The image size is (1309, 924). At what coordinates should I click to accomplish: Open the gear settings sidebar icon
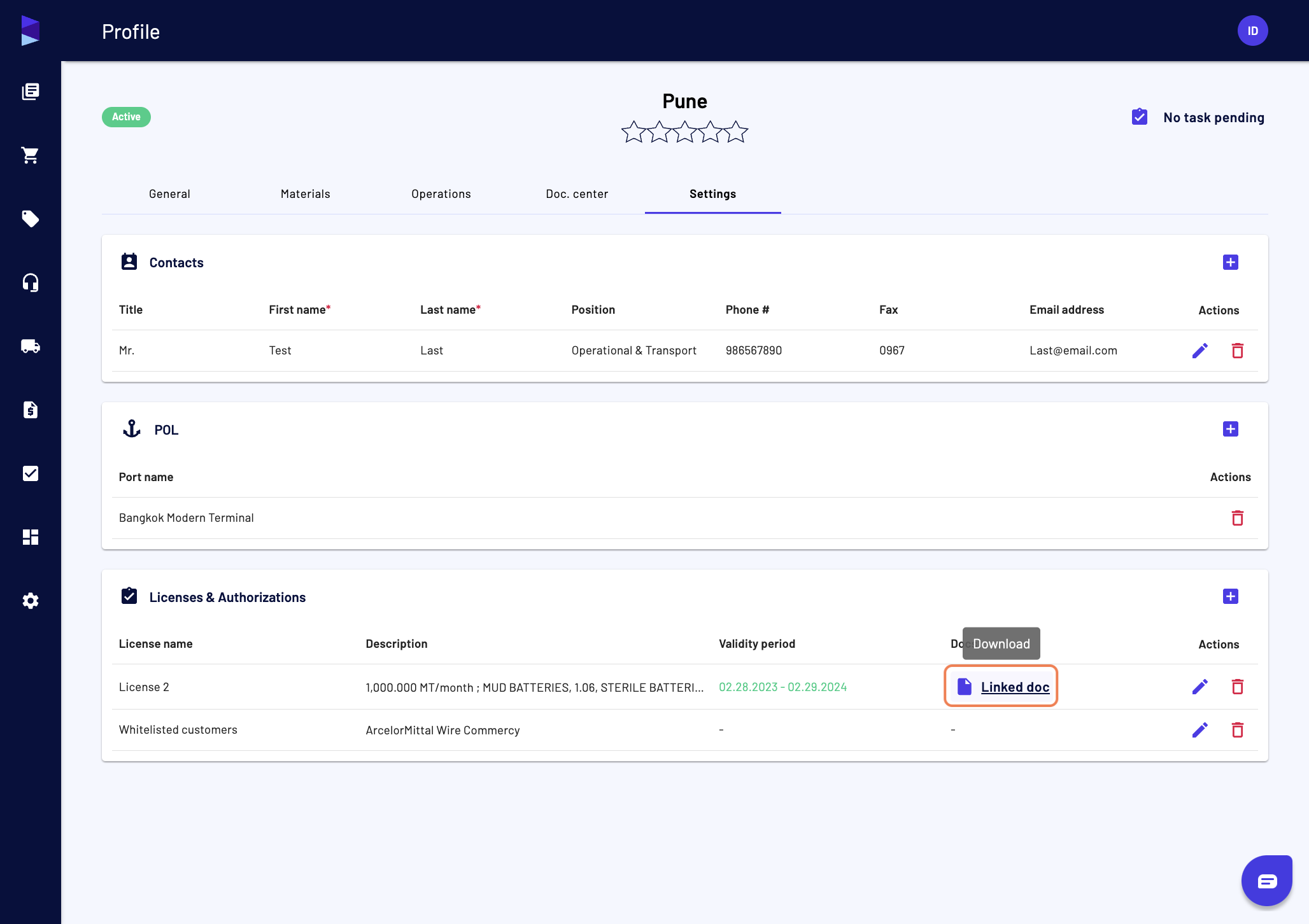(x=31, y=601)
